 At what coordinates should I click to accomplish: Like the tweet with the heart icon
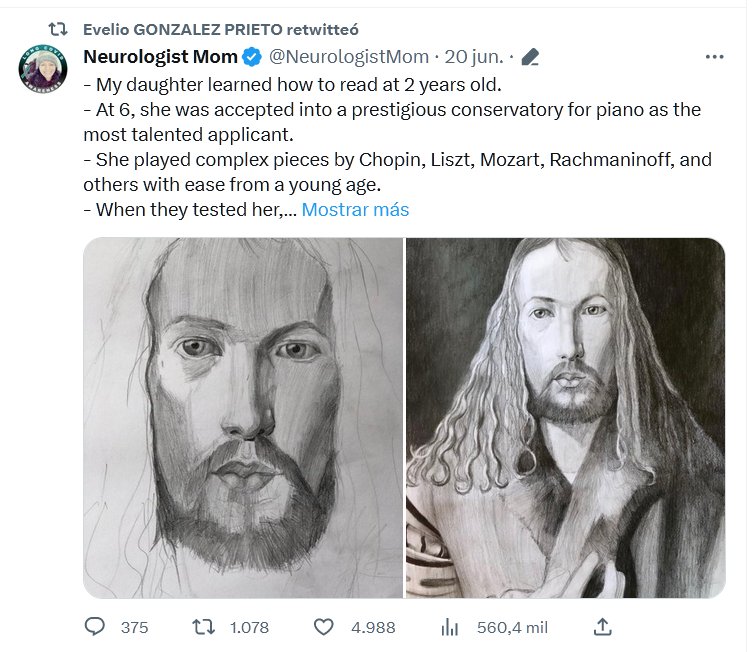coord(323,627)
